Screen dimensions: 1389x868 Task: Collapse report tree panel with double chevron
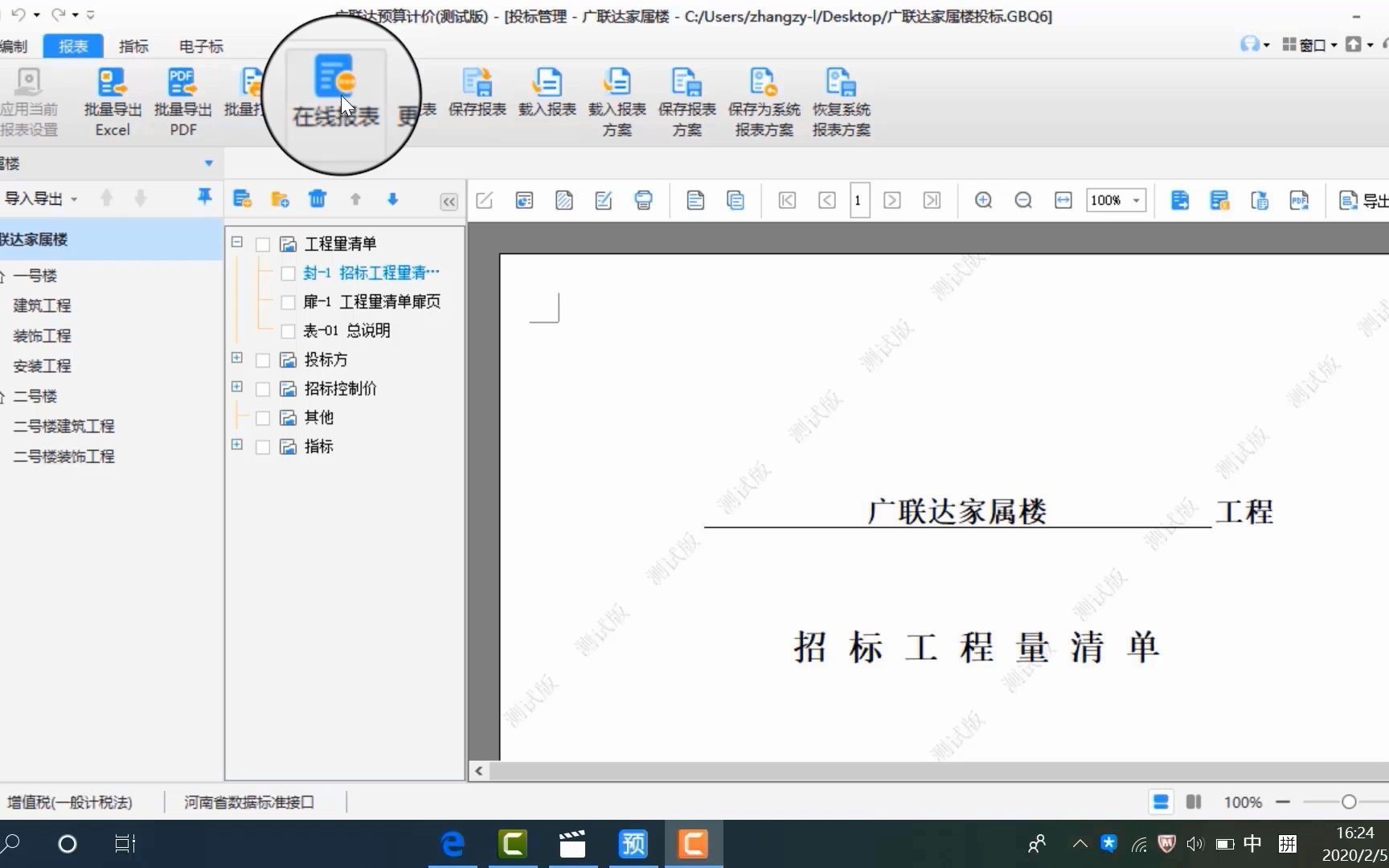coord(449,203)
